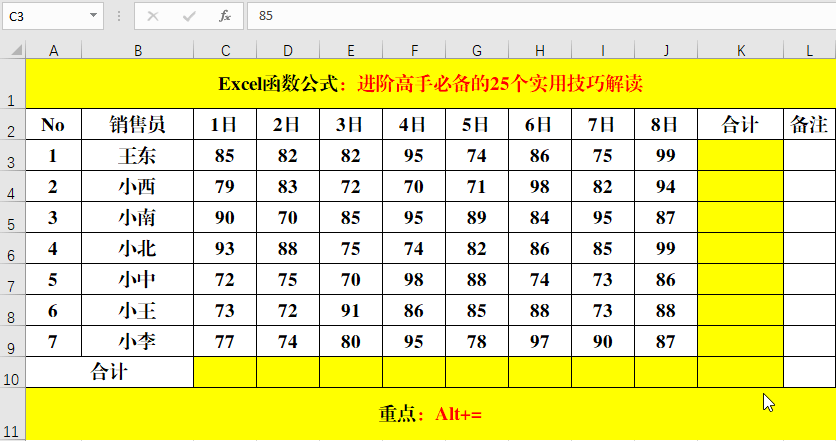Select column K header

(740, 51)
